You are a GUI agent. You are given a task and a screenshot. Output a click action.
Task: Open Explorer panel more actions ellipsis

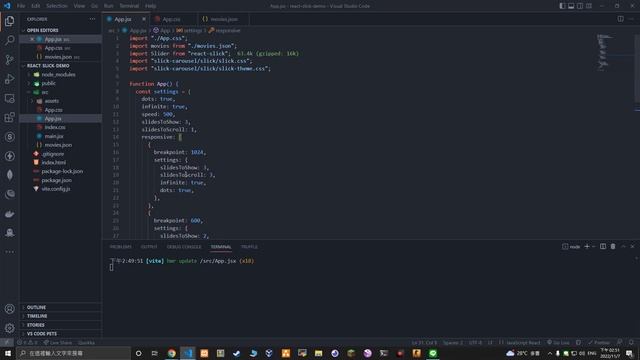92,19
